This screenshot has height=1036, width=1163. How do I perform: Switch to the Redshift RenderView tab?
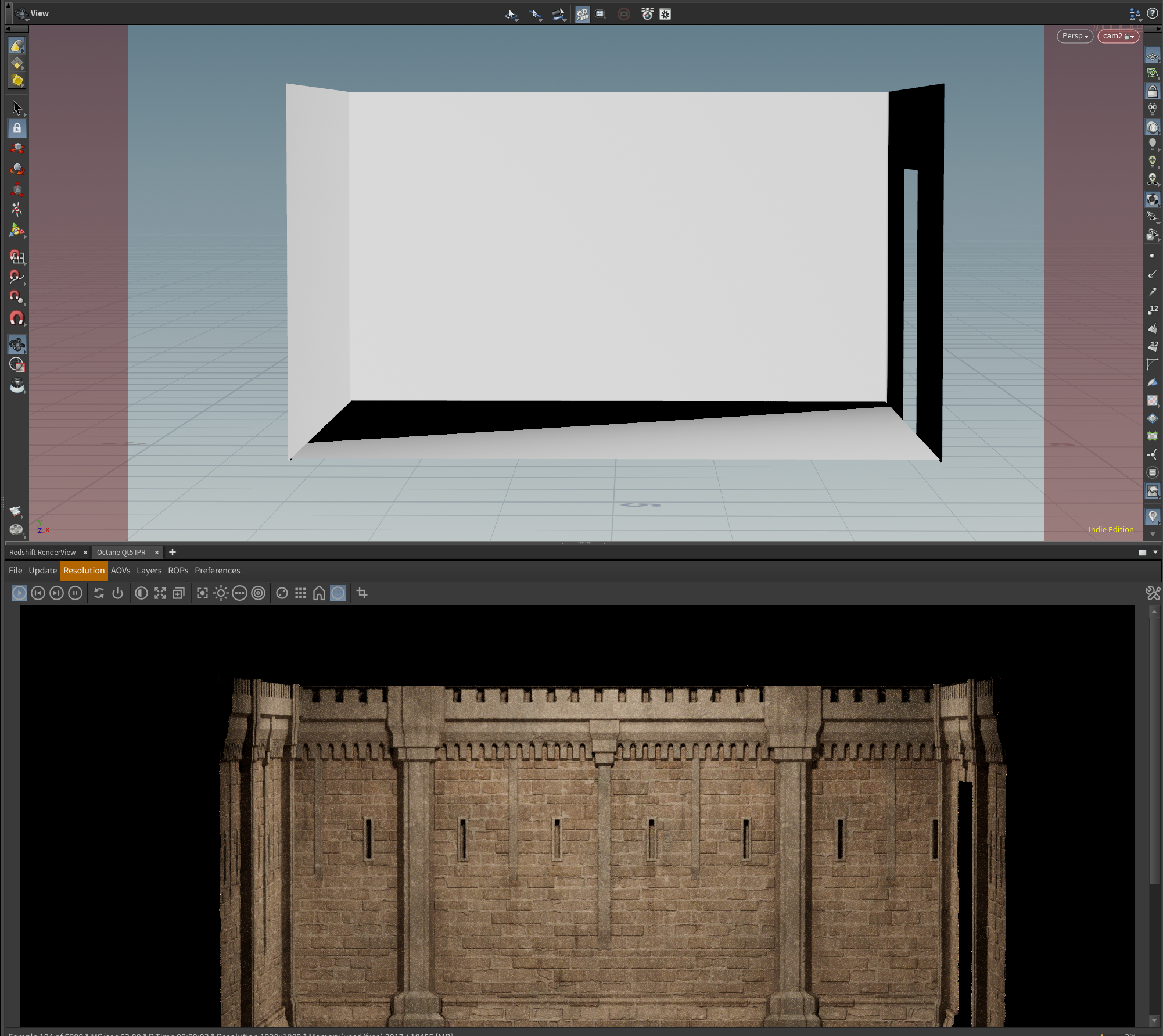[42, 553]
